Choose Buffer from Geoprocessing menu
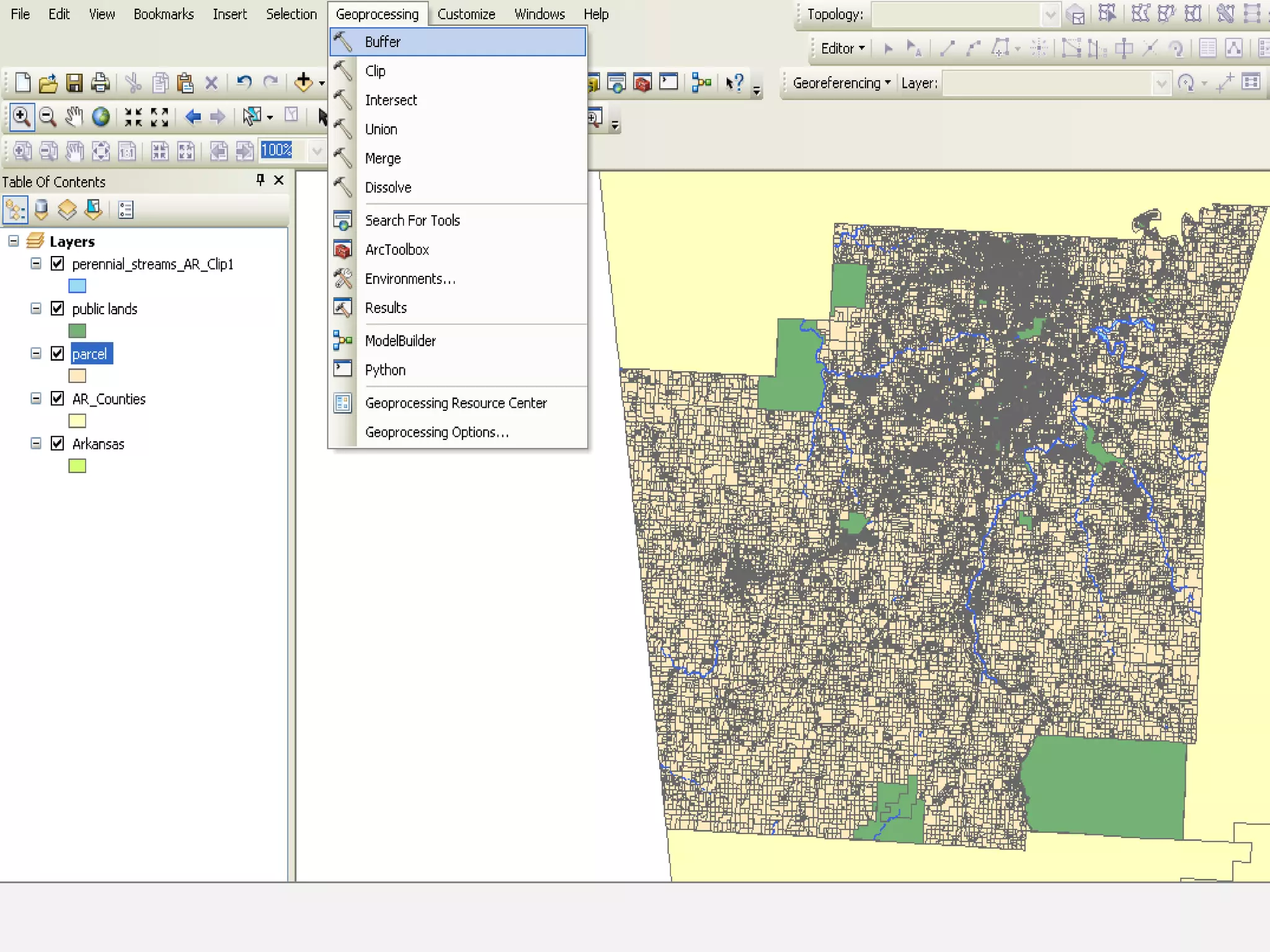The image size is (1270, 952). [383, 42]
